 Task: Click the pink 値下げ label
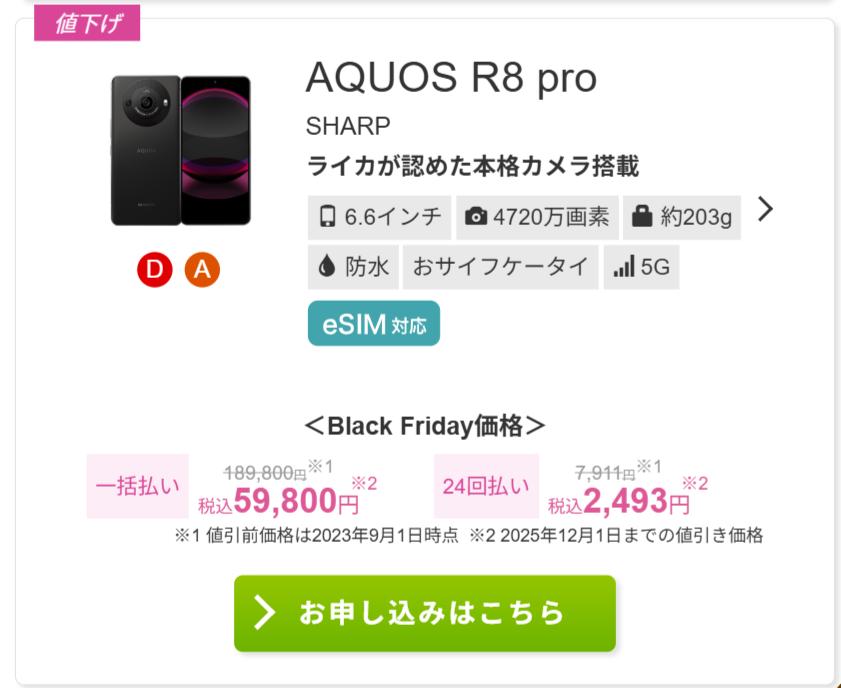click(x=88, y=23)
